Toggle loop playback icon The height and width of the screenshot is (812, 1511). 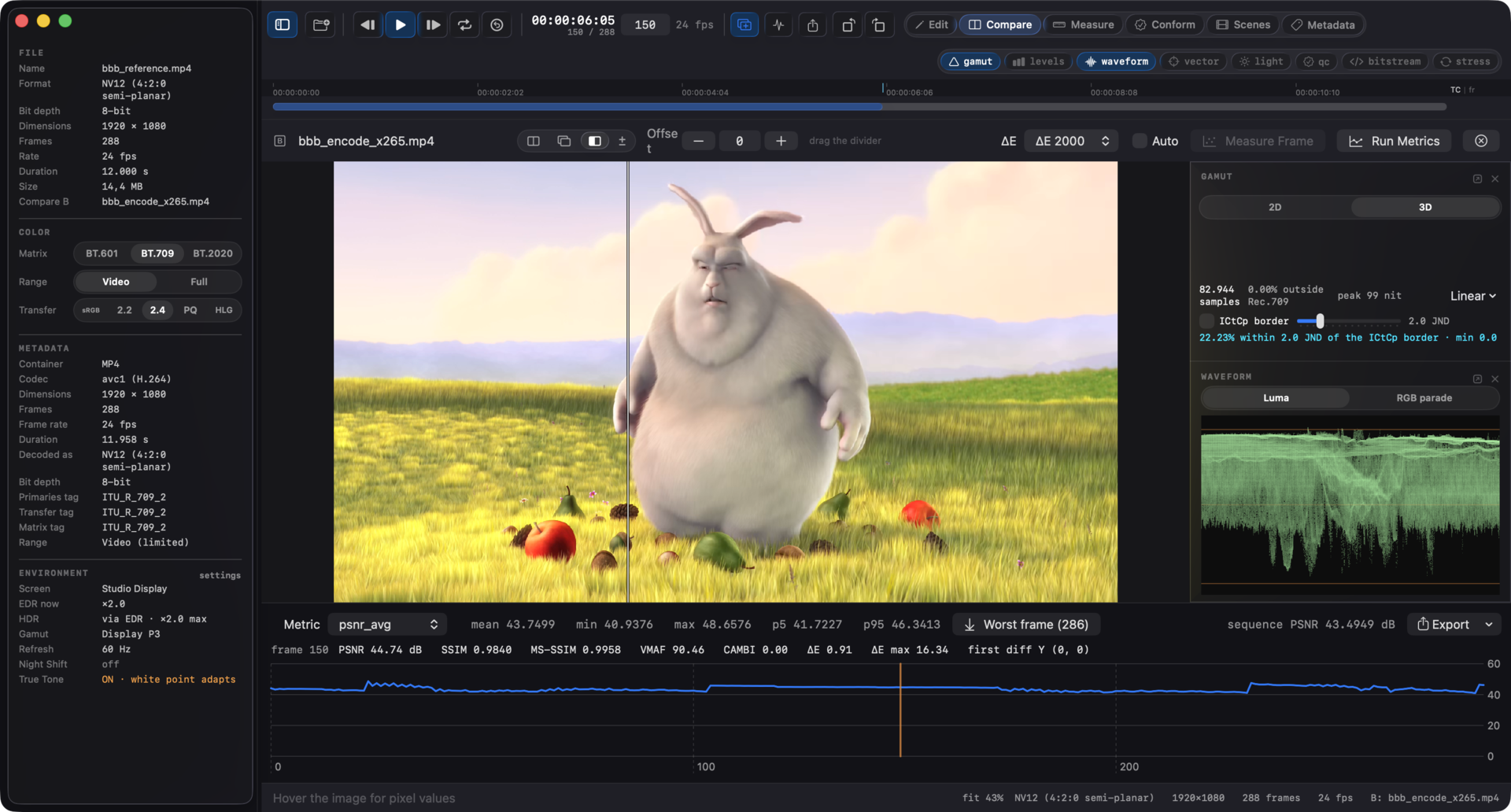point(465,24)
